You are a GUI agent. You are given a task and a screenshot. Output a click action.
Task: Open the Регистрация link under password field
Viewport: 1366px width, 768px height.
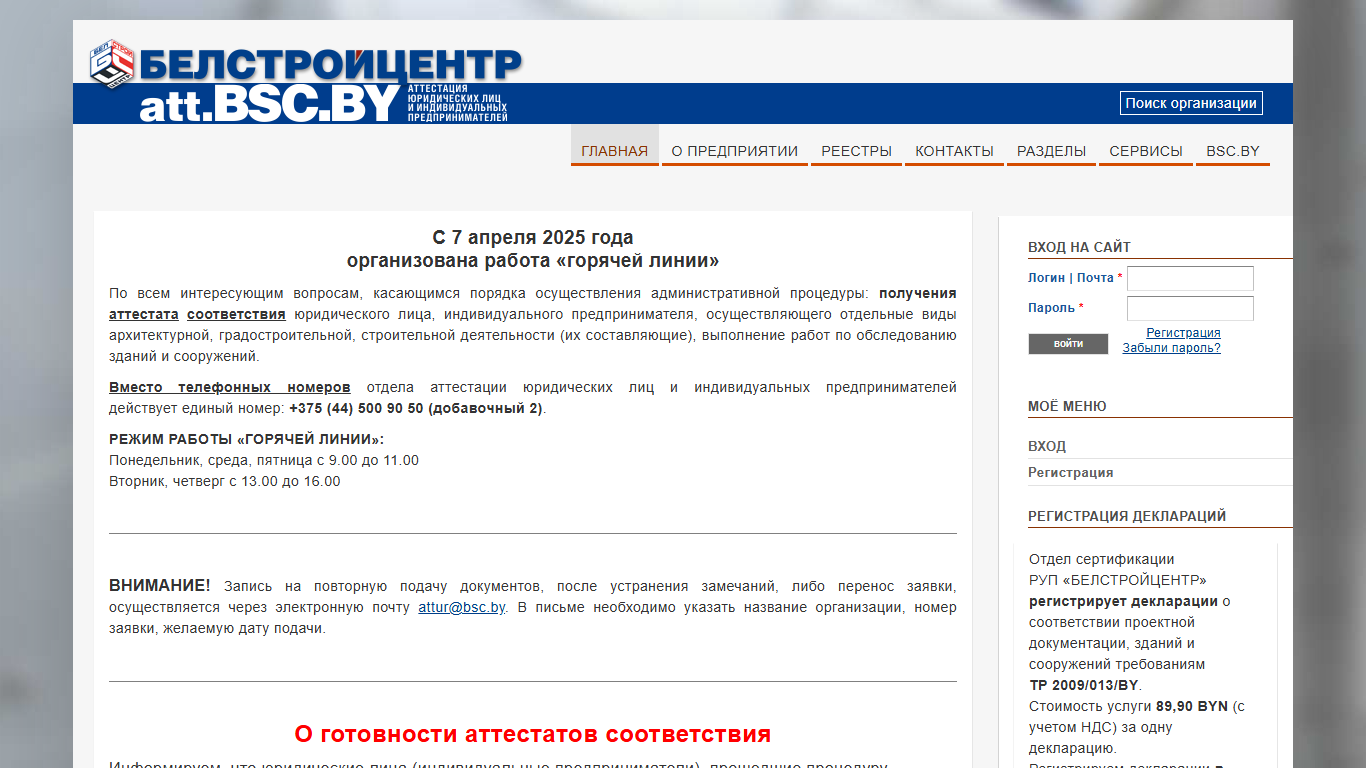coord(1183,333)
